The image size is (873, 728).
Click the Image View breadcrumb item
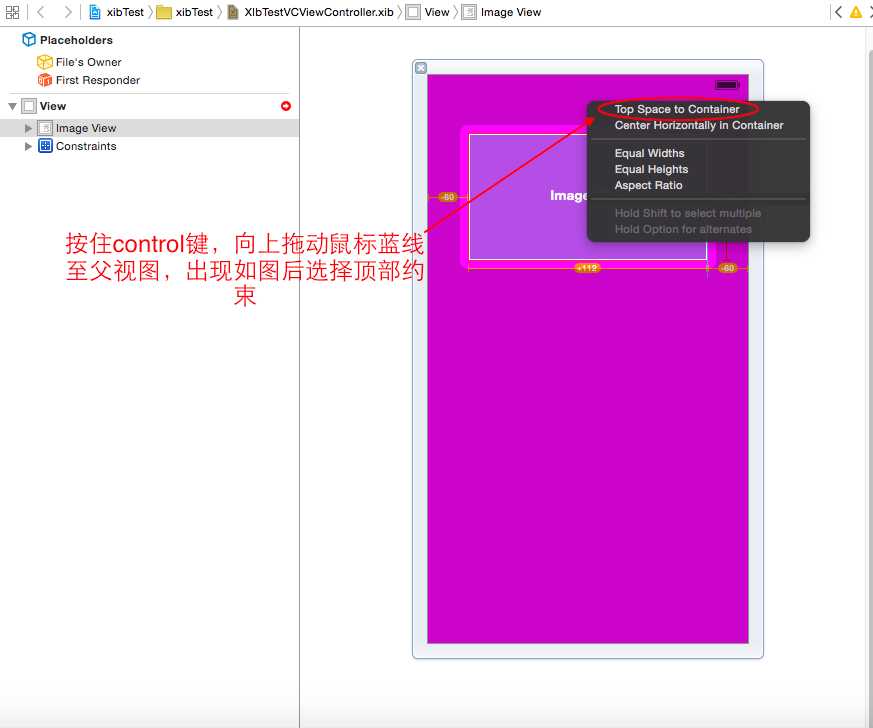point(502,12)
